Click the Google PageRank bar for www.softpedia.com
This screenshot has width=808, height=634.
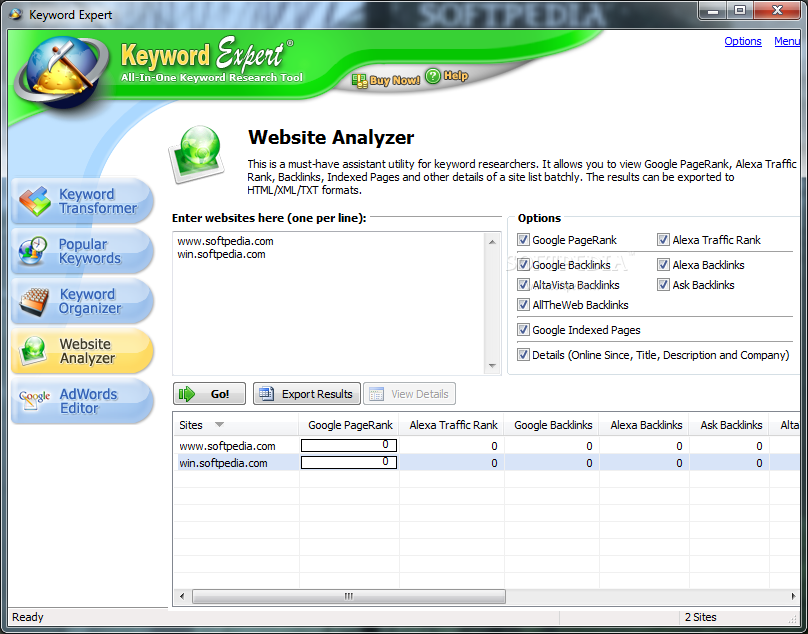pyautogui.click(x=349, y=445)
